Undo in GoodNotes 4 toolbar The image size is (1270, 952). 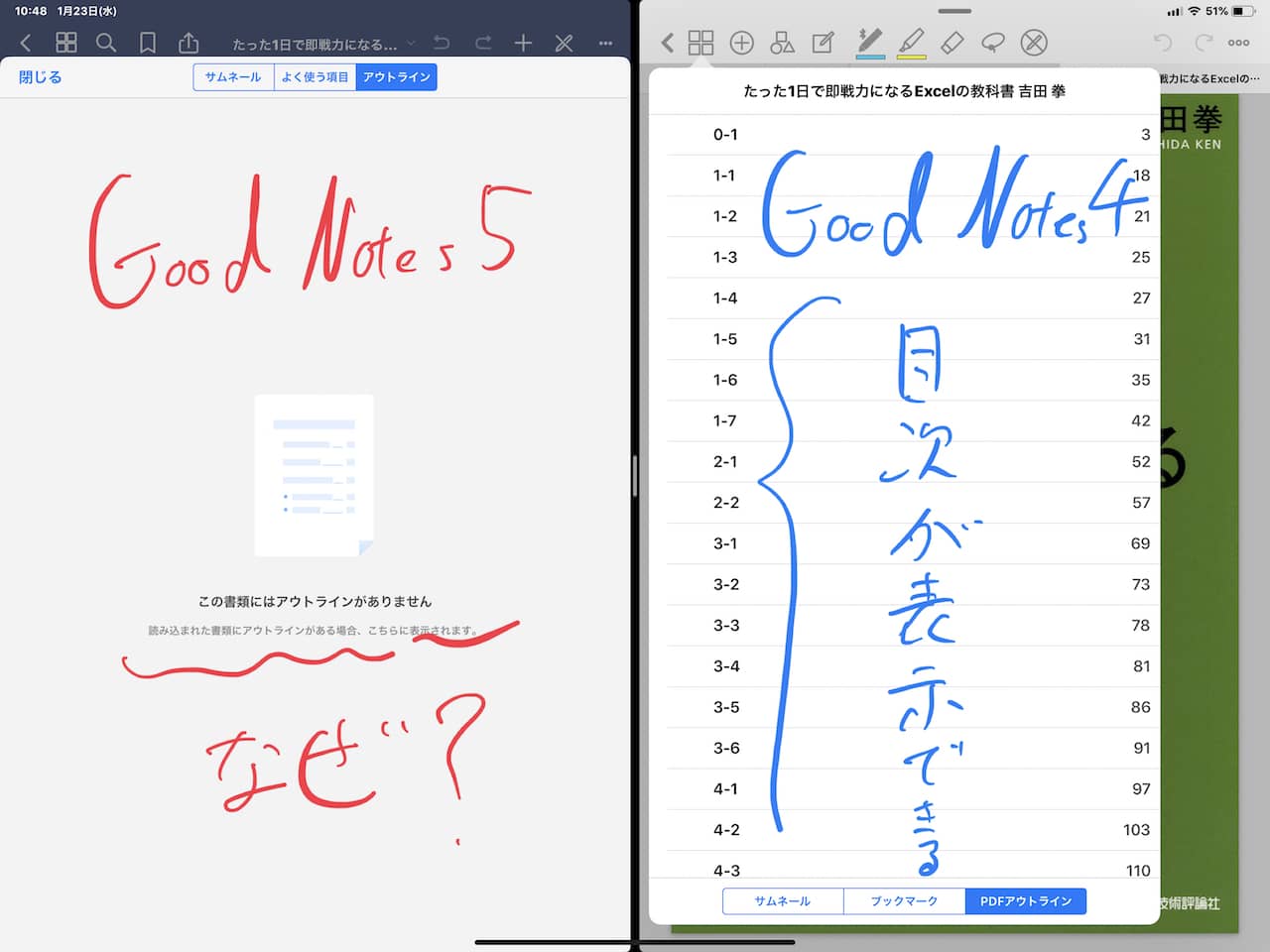(1163, 43)
